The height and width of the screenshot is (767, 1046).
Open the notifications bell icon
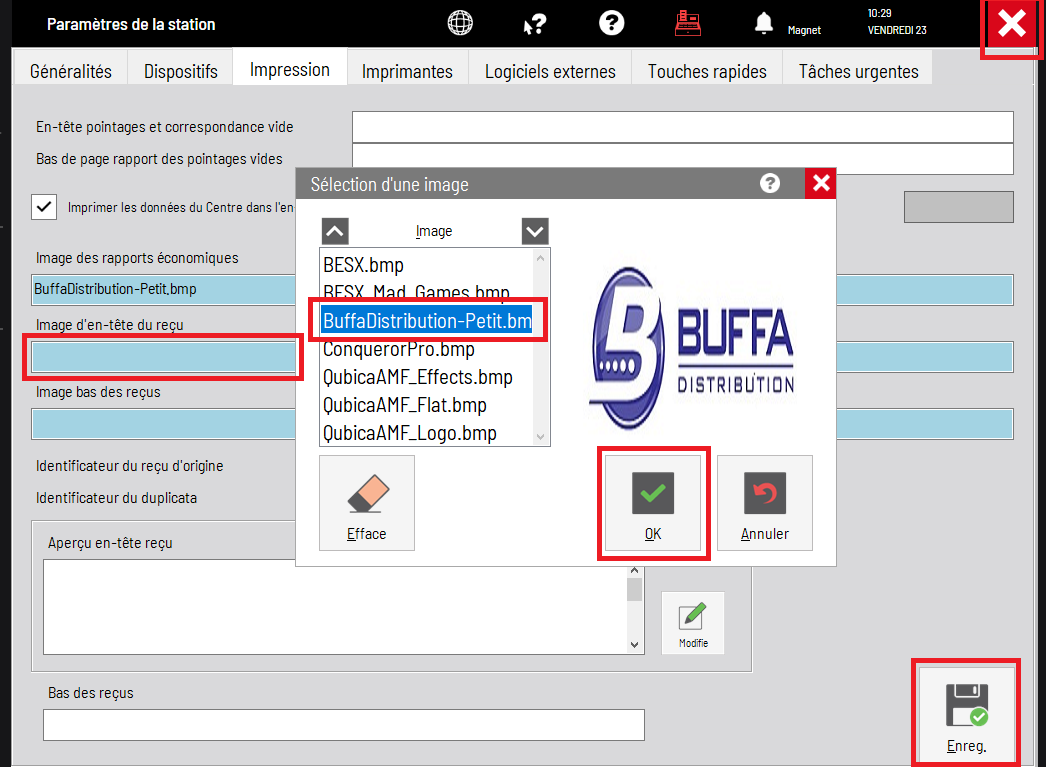[763, 23]
